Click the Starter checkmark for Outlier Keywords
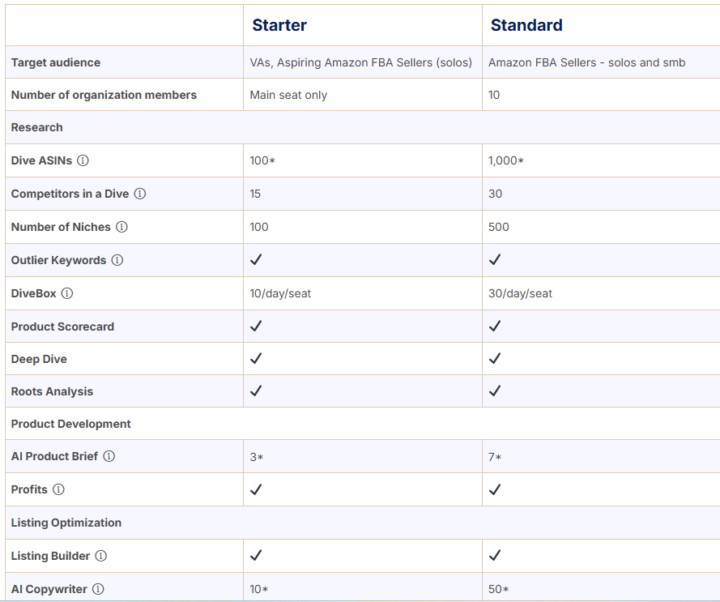Image resolution: width=720 pixels, height=602 pixels. coord(256,259)
